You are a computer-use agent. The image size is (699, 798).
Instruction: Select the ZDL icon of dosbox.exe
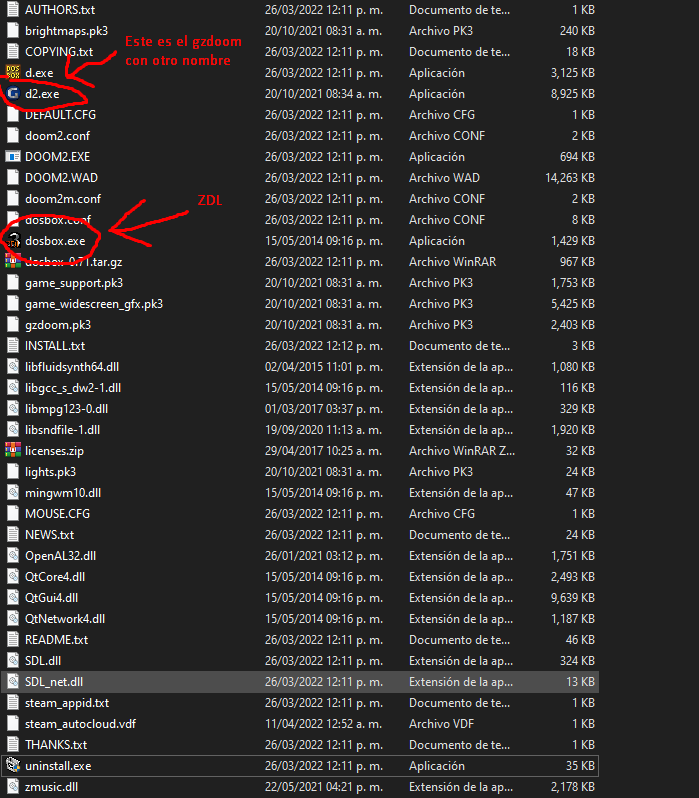tap(13, 241)
